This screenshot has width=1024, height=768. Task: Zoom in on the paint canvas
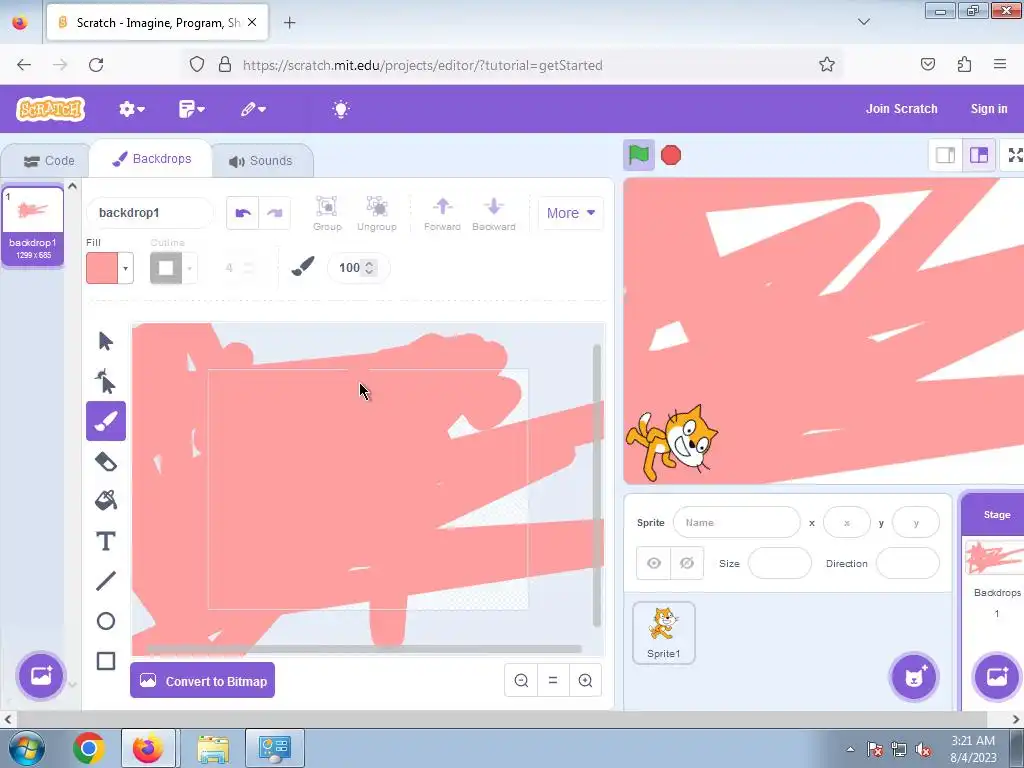coord(585,680)
